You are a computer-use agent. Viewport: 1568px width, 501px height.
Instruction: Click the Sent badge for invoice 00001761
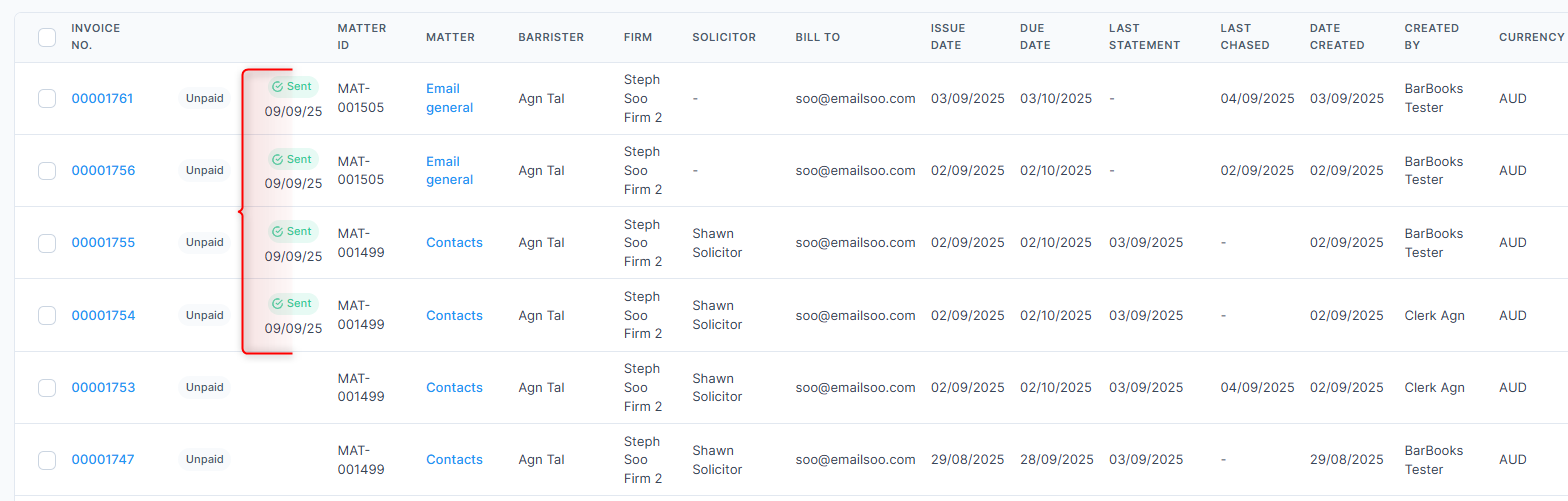(293, 87)
